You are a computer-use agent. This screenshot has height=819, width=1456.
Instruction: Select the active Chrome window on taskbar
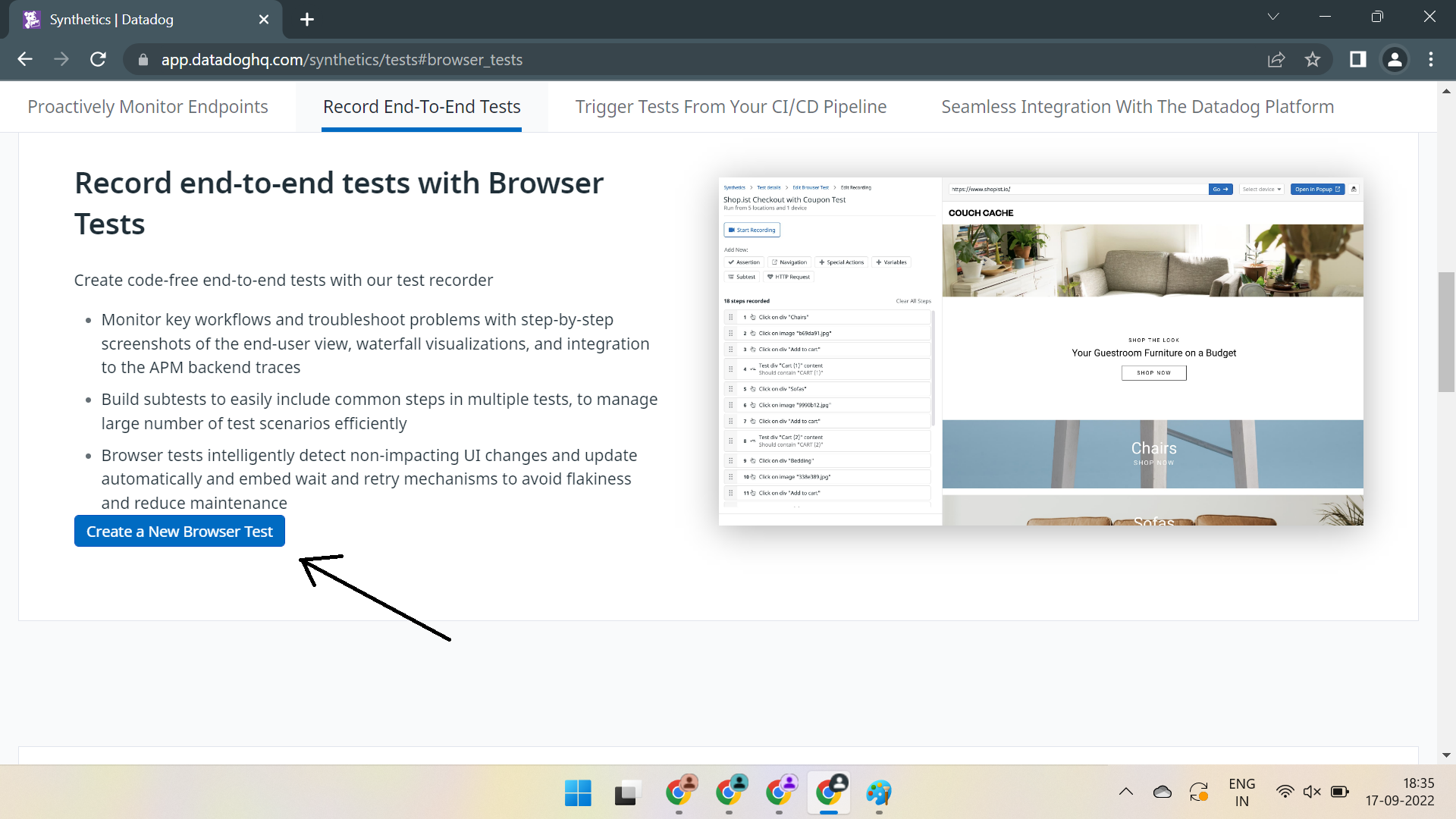point(830,792)
